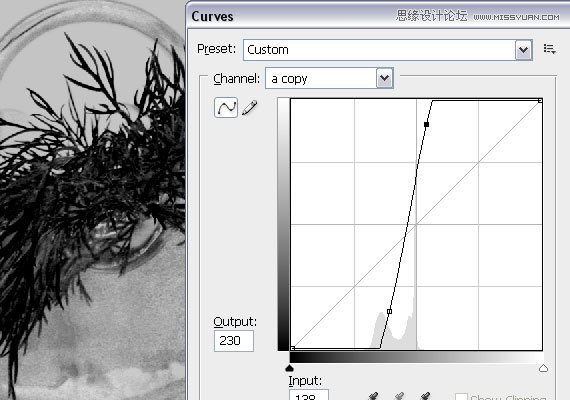This screenshot has height=400, width=570.
Task: Click the white point input slider
Action: pos(543,368)
